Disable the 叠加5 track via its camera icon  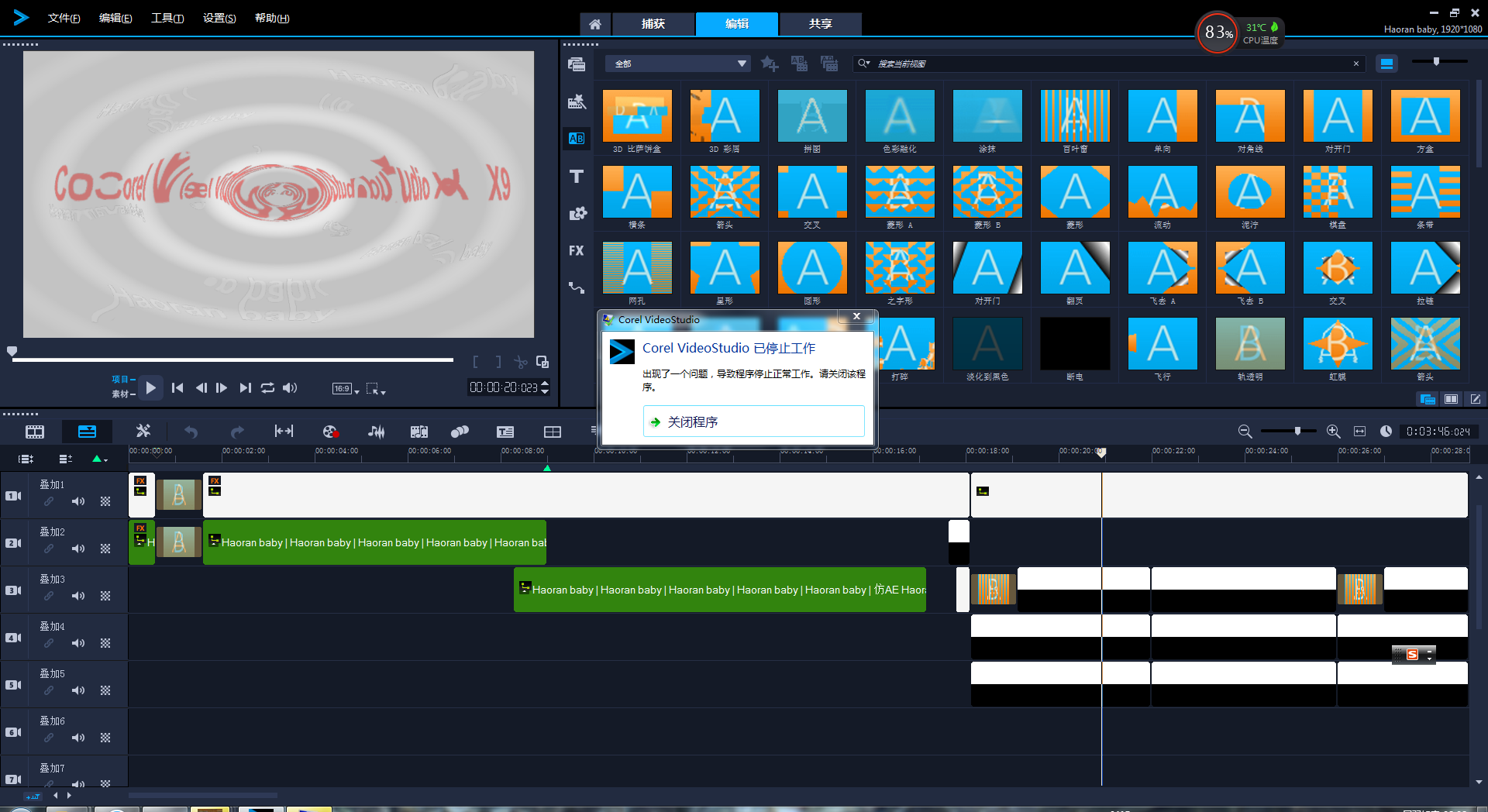point(13,684)
